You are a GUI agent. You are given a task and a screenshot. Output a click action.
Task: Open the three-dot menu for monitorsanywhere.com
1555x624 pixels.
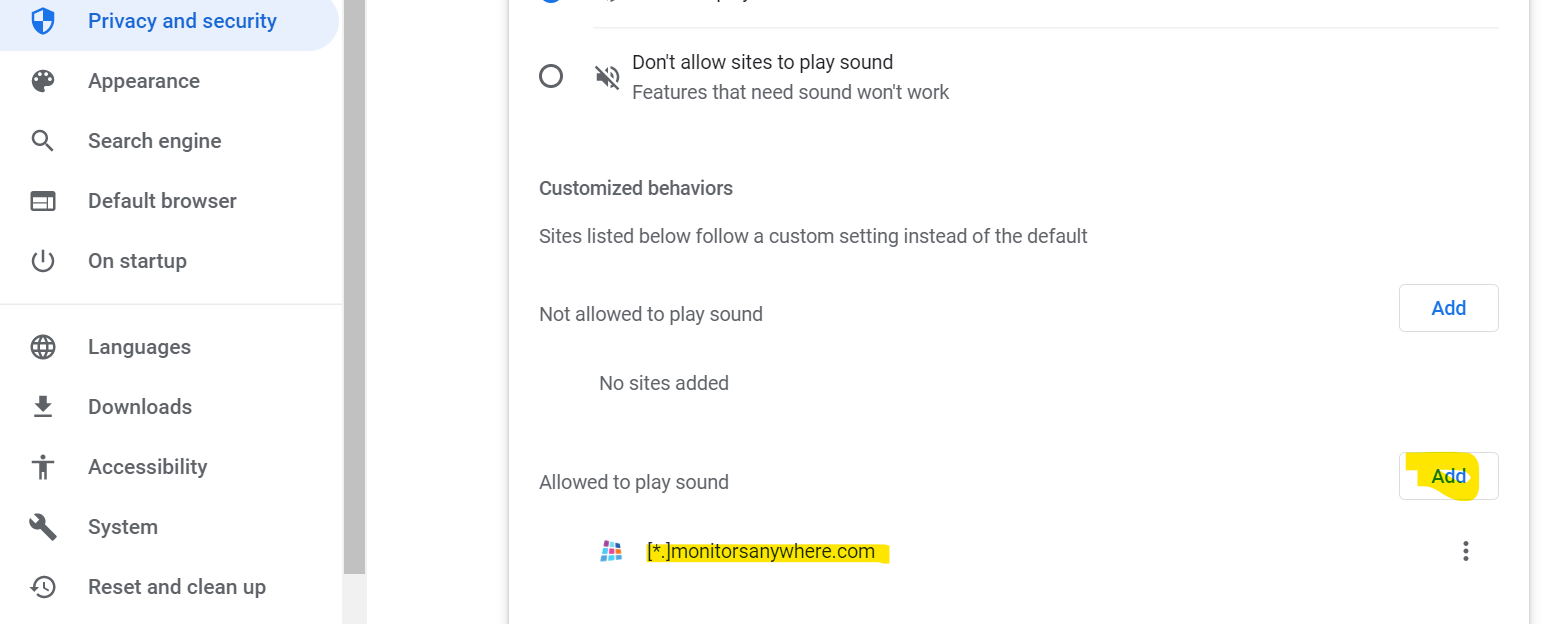tap(1465, 550)
